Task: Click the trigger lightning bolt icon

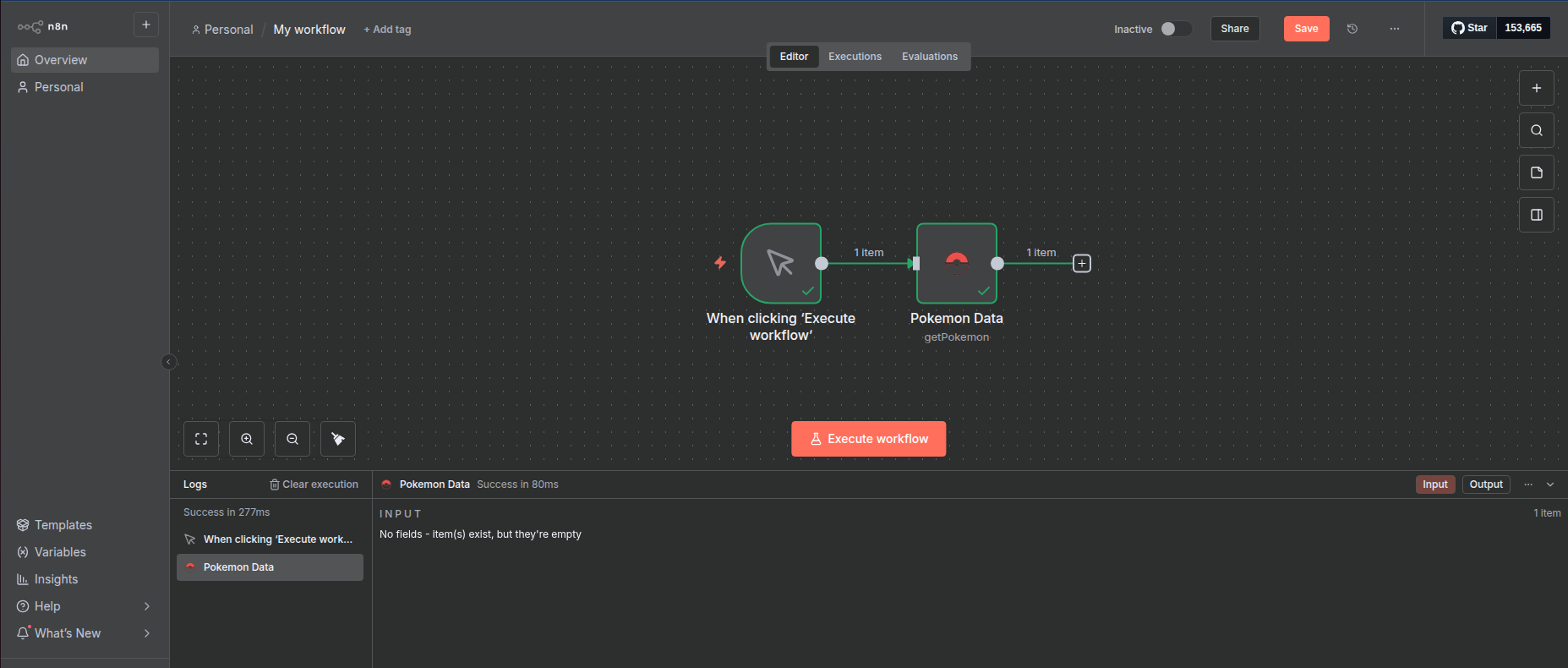Action: click(720, 263)
